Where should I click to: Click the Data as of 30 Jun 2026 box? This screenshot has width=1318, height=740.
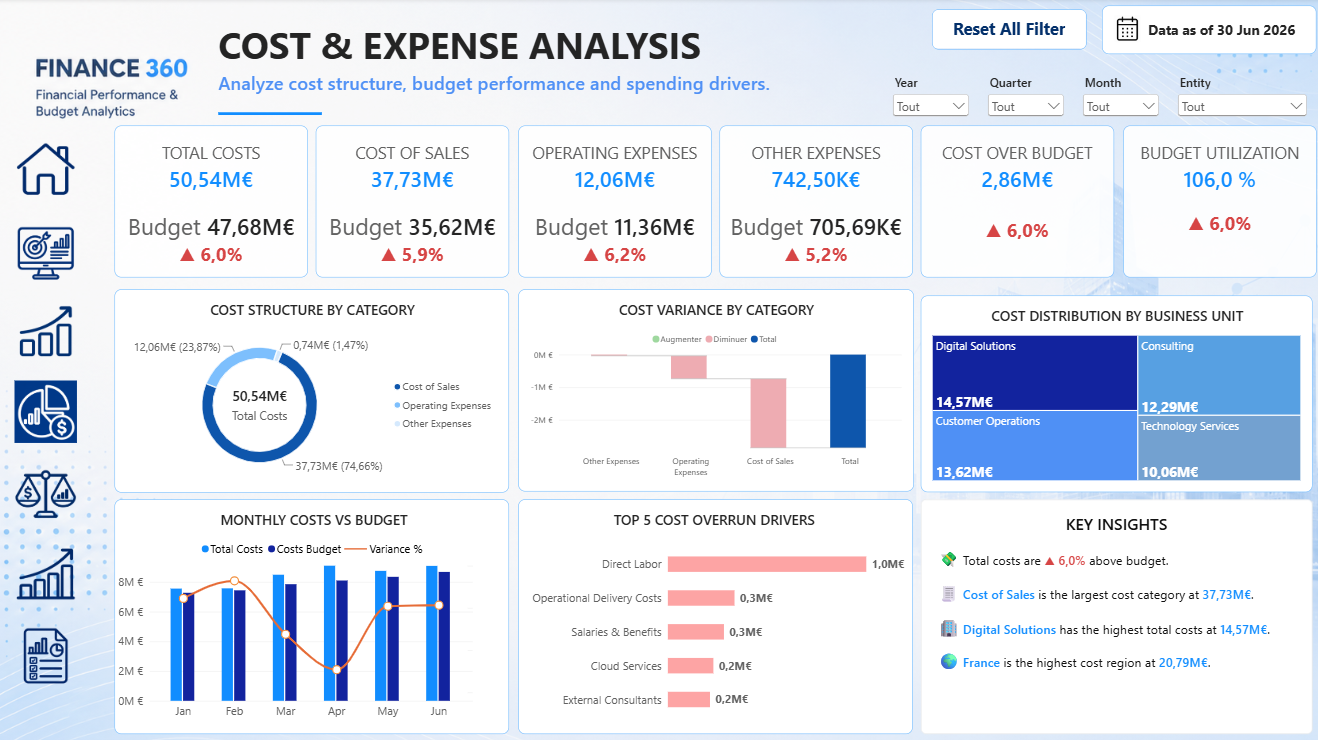1208,30
